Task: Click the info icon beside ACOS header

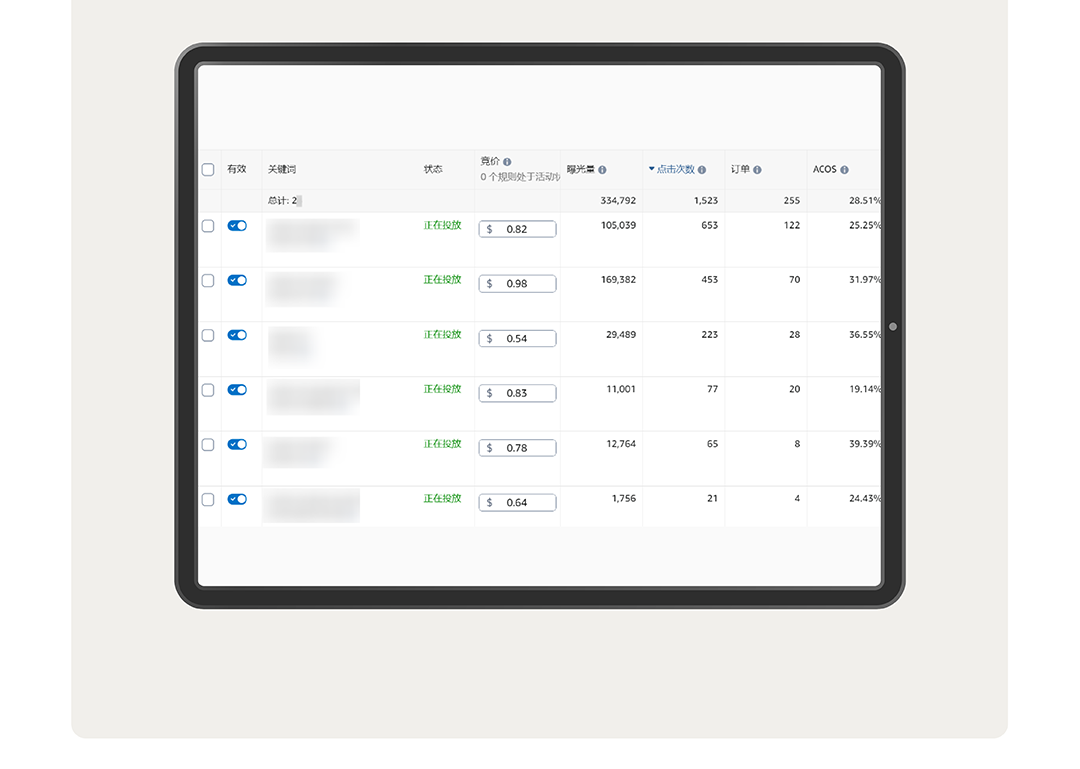Action: coord(844,170)
